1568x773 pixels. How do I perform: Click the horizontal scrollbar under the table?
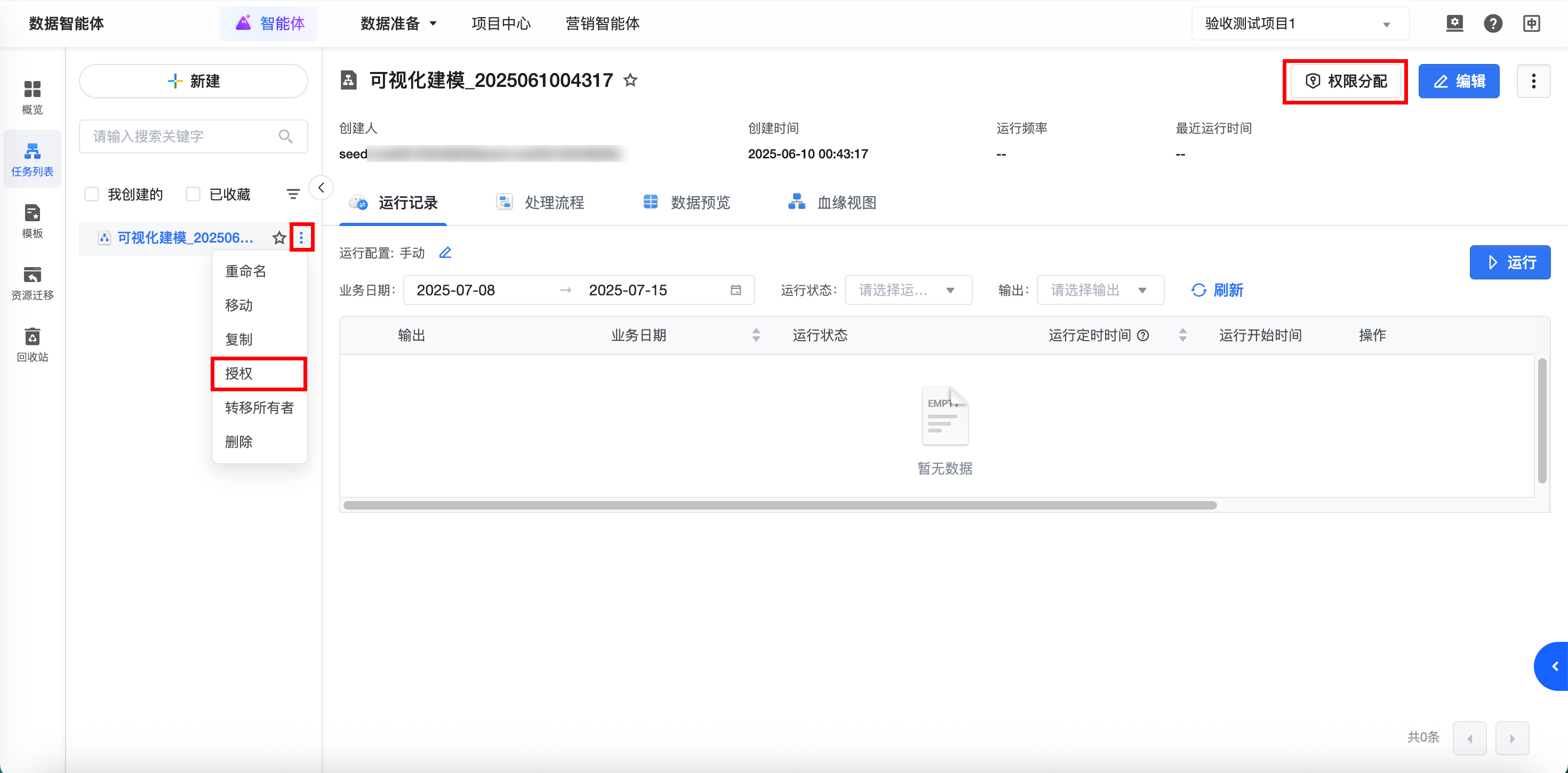pos(779,505)
